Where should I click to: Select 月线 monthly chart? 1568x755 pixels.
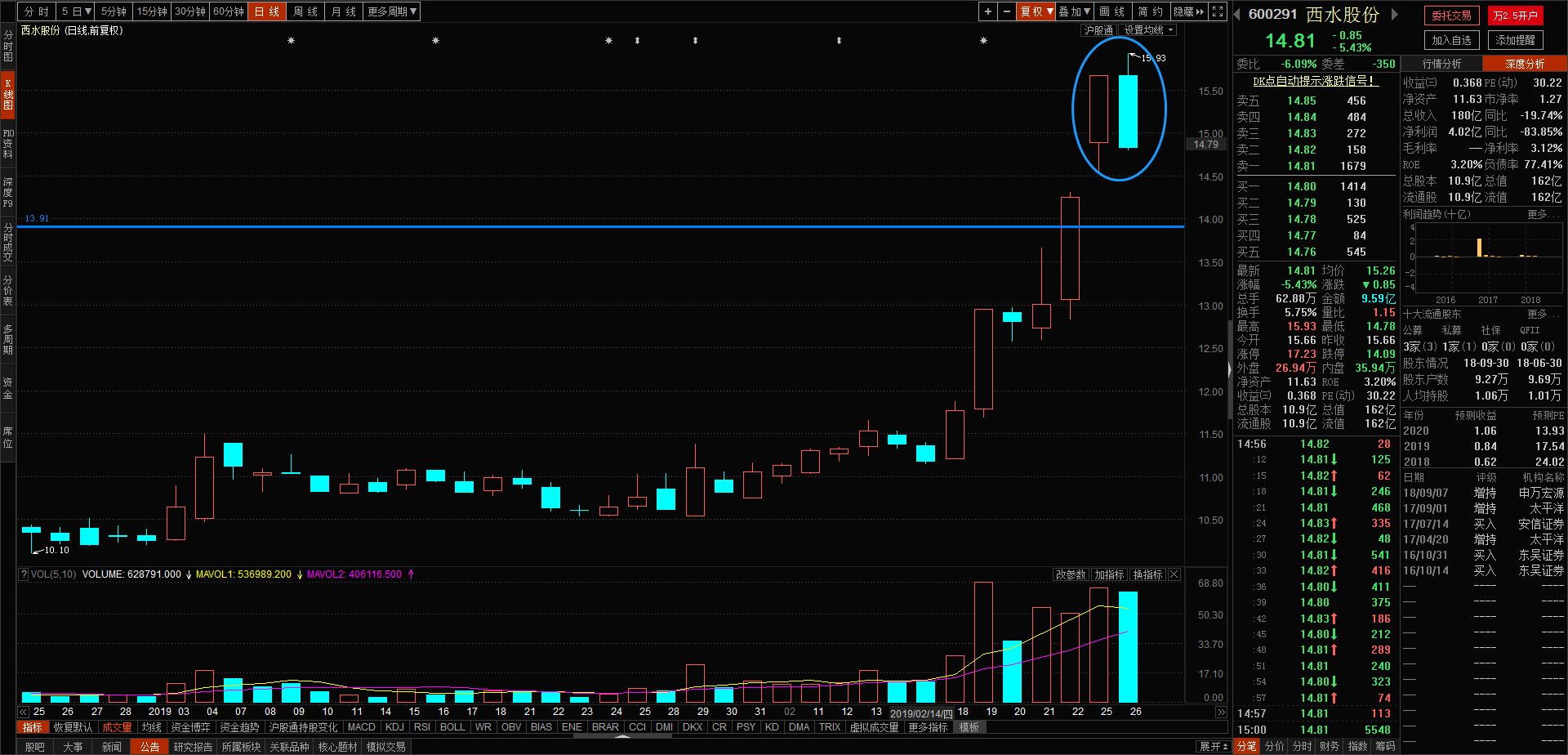[x=344, y=11]
